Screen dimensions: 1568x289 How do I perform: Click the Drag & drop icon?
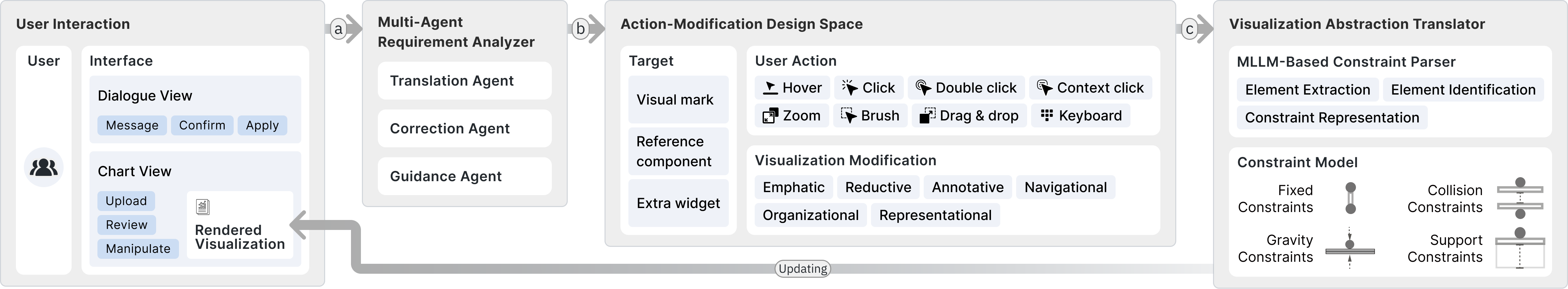click(927, 116)
